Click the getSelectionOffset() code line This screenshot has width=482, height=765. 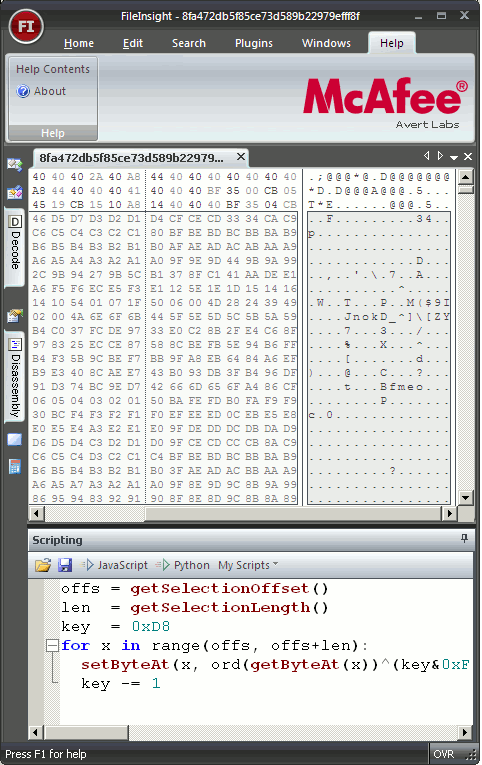(195, 588)
